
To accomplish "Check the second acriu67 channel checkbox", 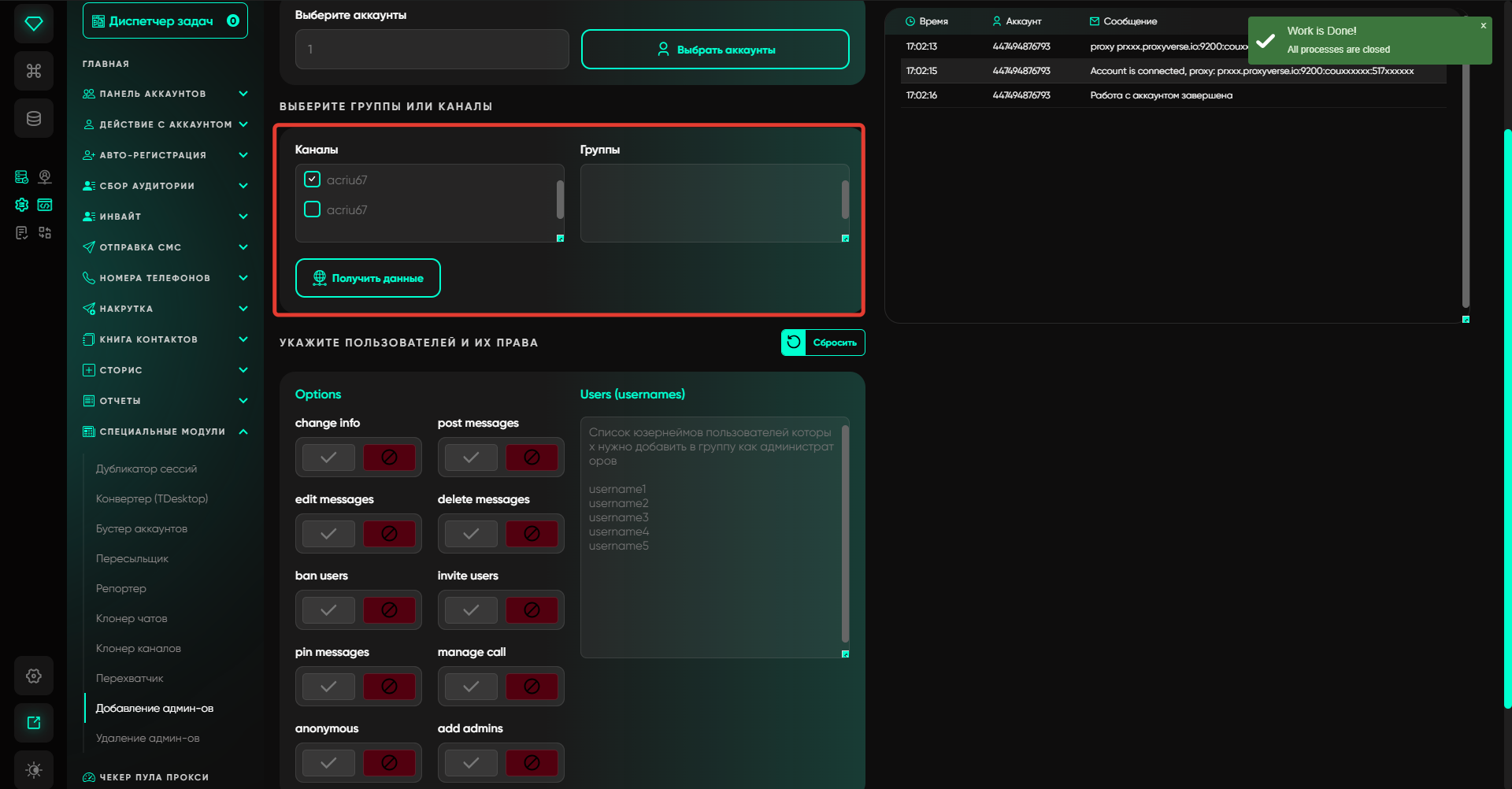I will [313, 209].
